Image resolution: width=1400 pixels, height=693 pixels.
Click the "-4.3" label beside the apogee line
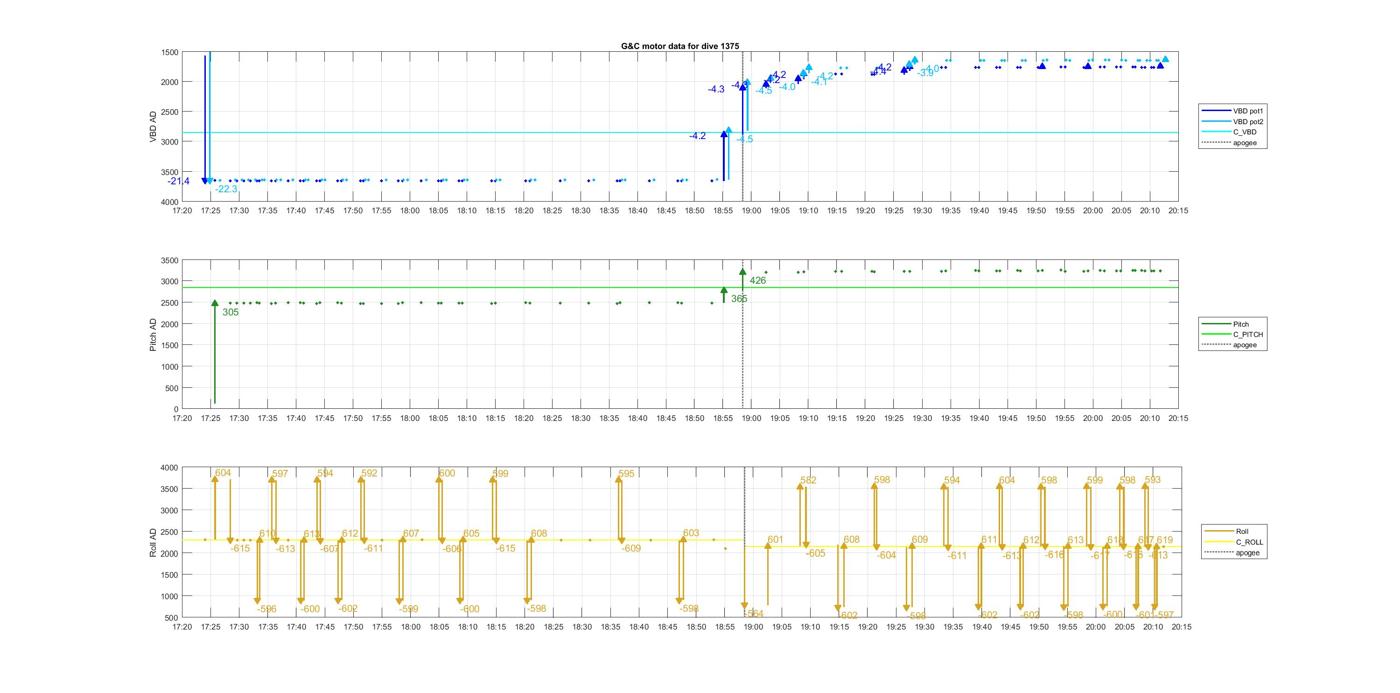716,90
